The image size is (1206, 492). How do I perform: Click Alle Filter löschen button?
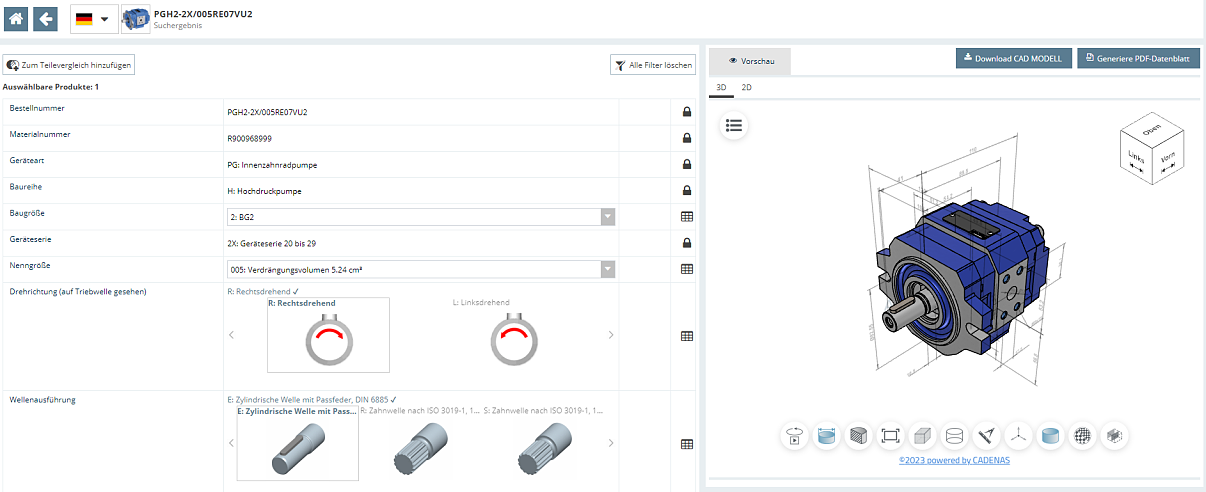click(653, 65)
